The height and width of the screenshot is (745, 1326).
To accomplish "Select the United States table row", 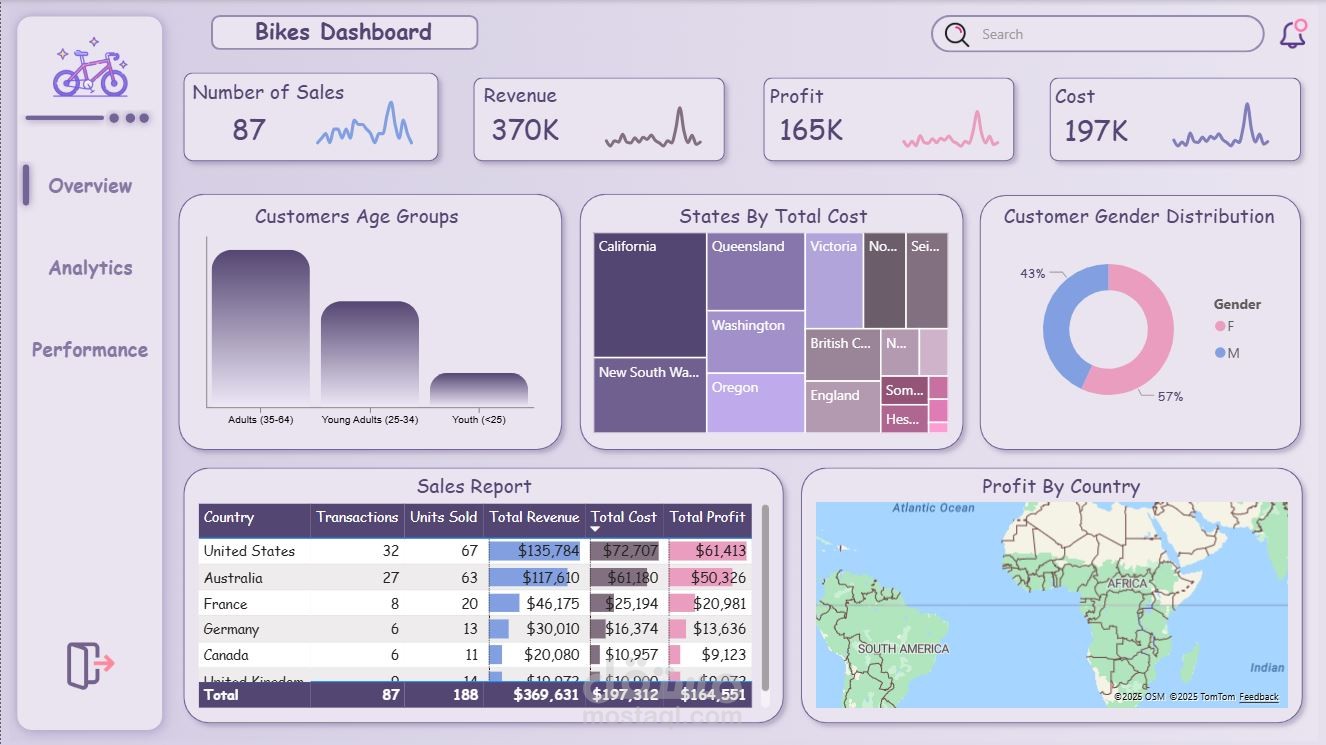I will [475, 551].
